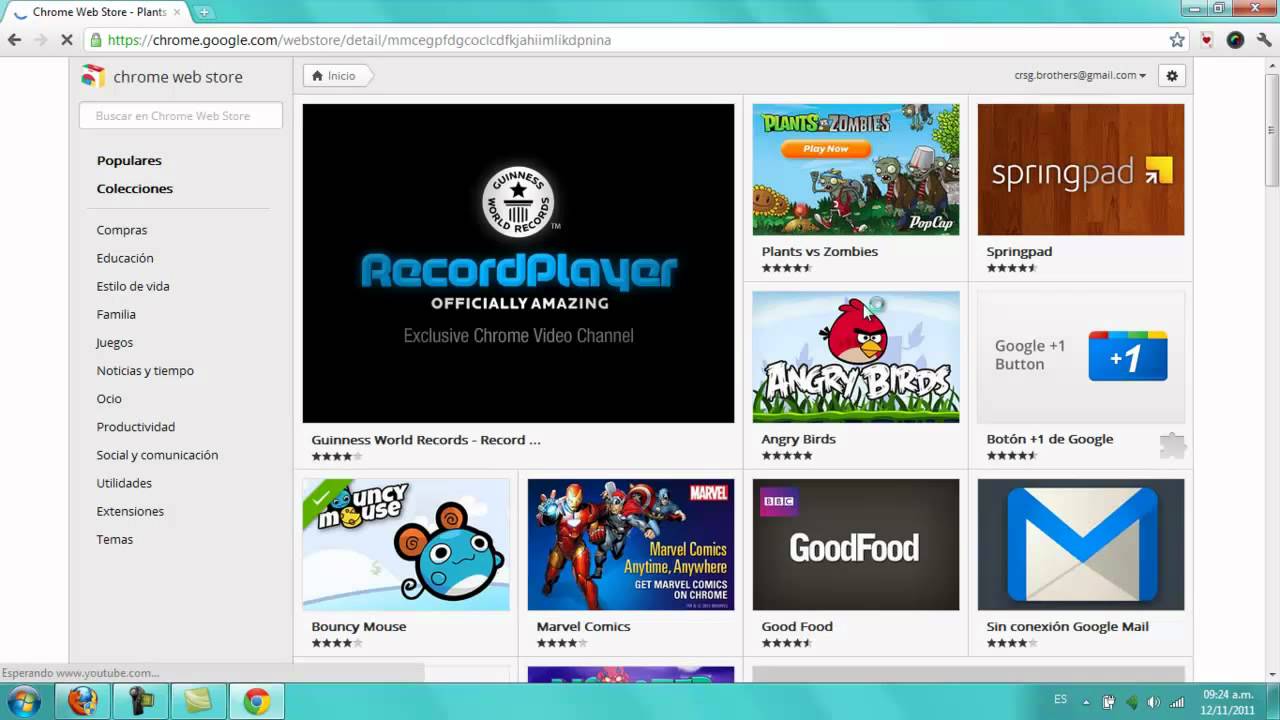
Task: Click the address bar URL
Action: (358, 40)
